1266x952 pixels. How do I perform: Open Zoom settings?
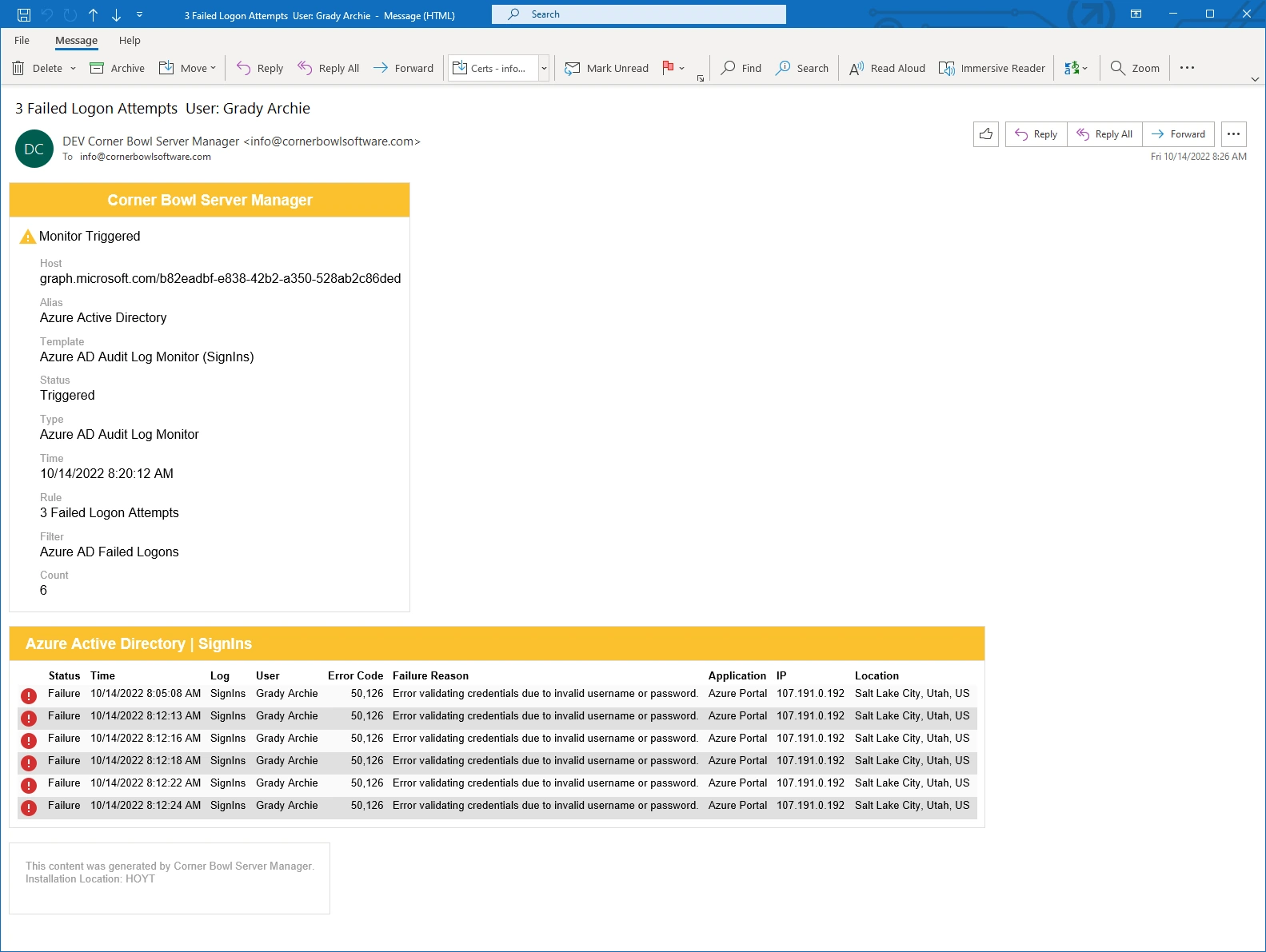click(x=1134, y=68)
